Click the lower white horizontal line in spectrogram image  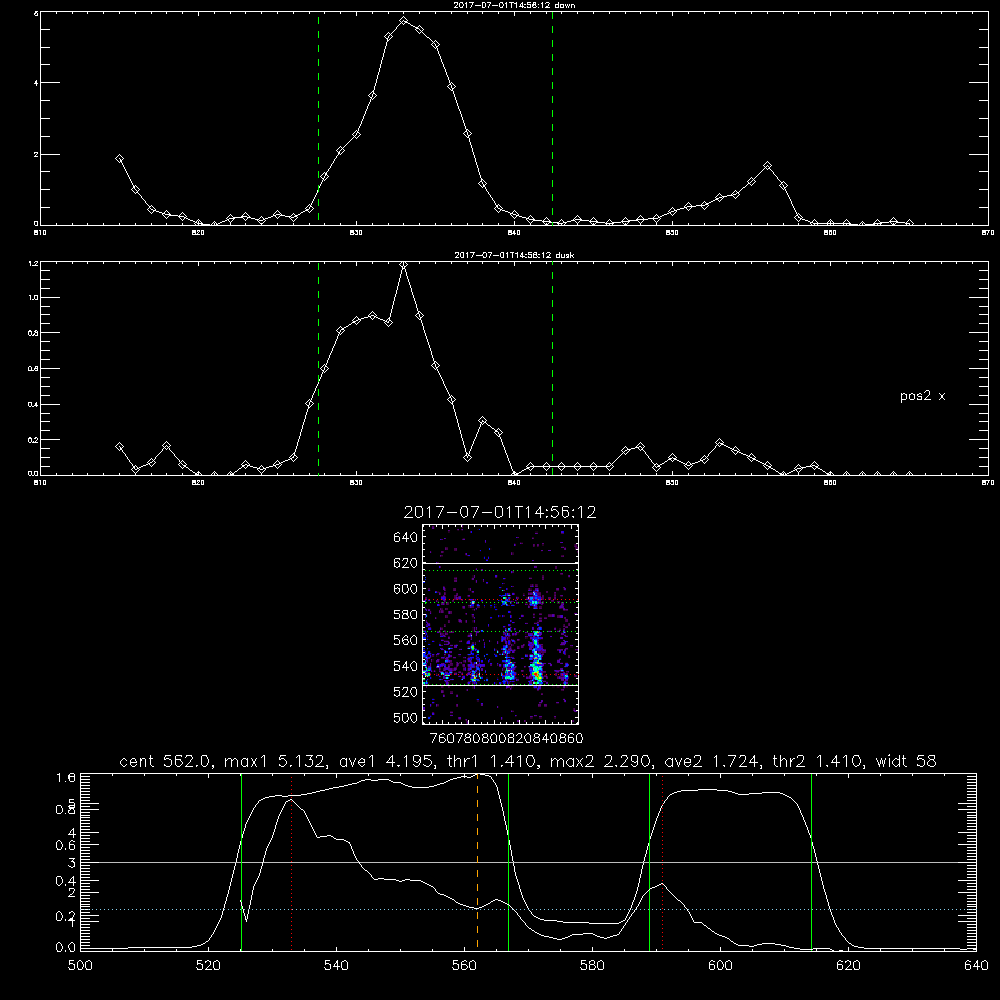(x=501, y=686)
